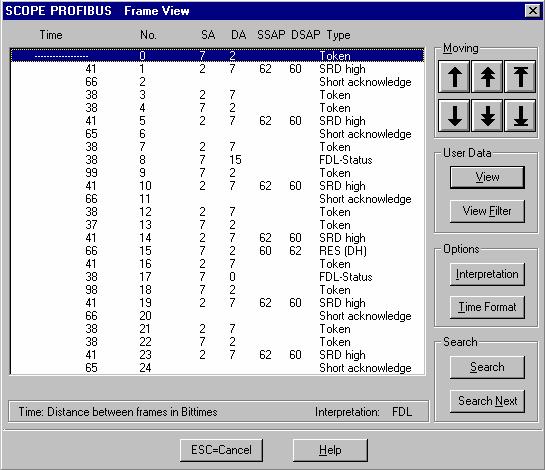Screen dimensions: 545x470
Task: Click the Type column header
Action: tap(338, 35)
